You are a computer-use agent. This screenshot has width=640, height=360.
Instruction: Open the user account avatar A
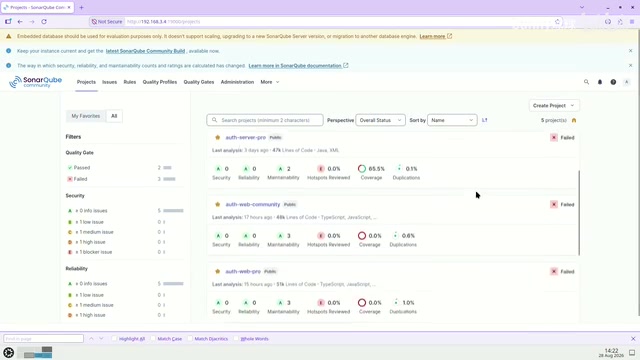point(627,82)
